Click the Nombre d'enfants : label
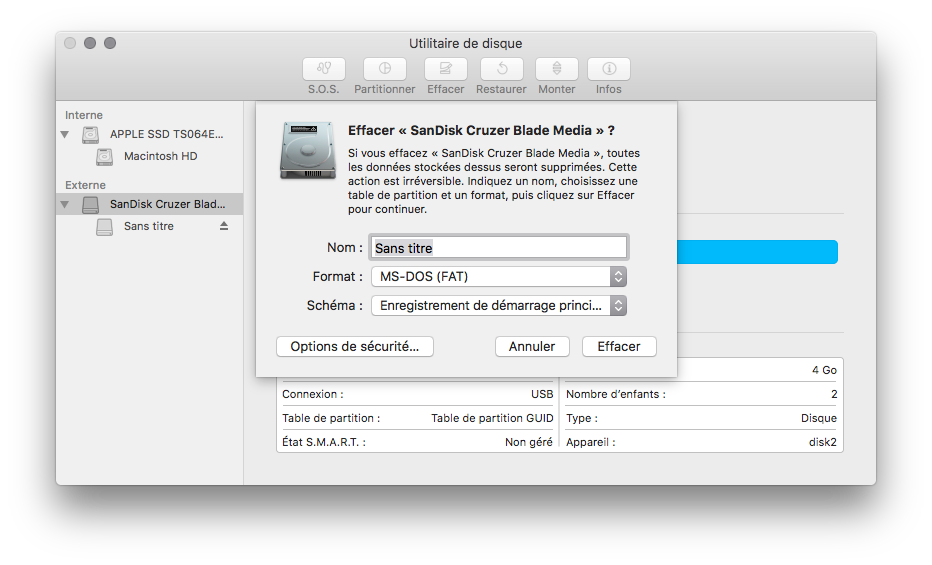Image resolution: width=932 pixels, height=565 pixels. 616,394
